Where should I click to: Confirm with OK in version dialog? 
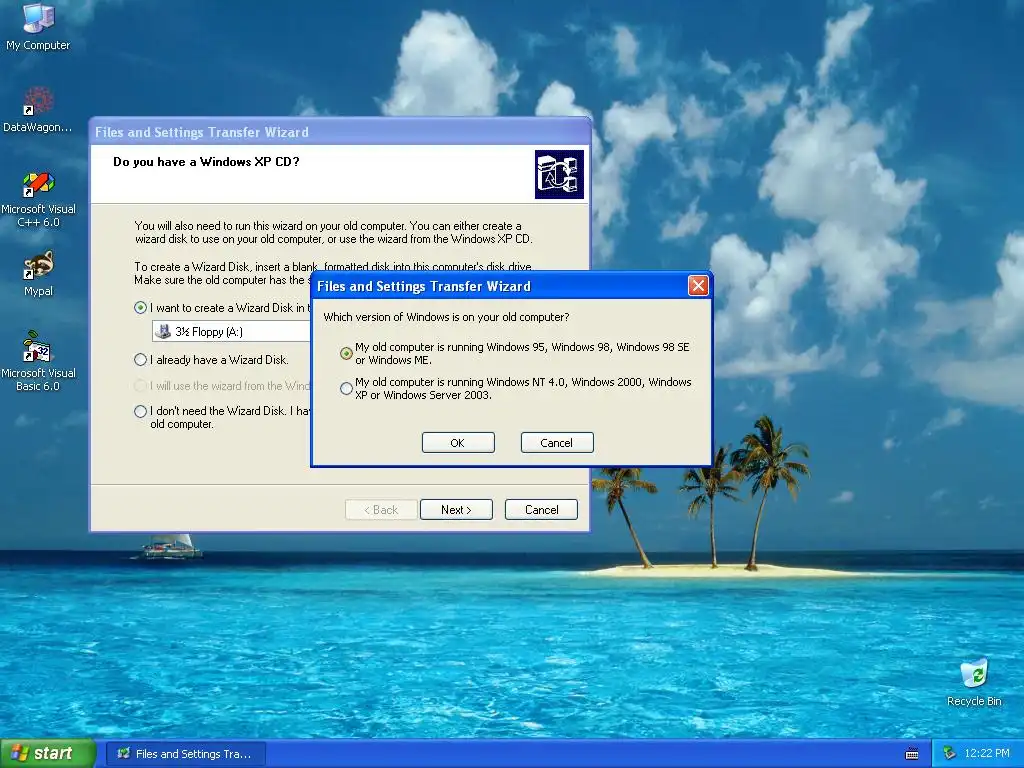pyautogui.click(x=458, y=443)
